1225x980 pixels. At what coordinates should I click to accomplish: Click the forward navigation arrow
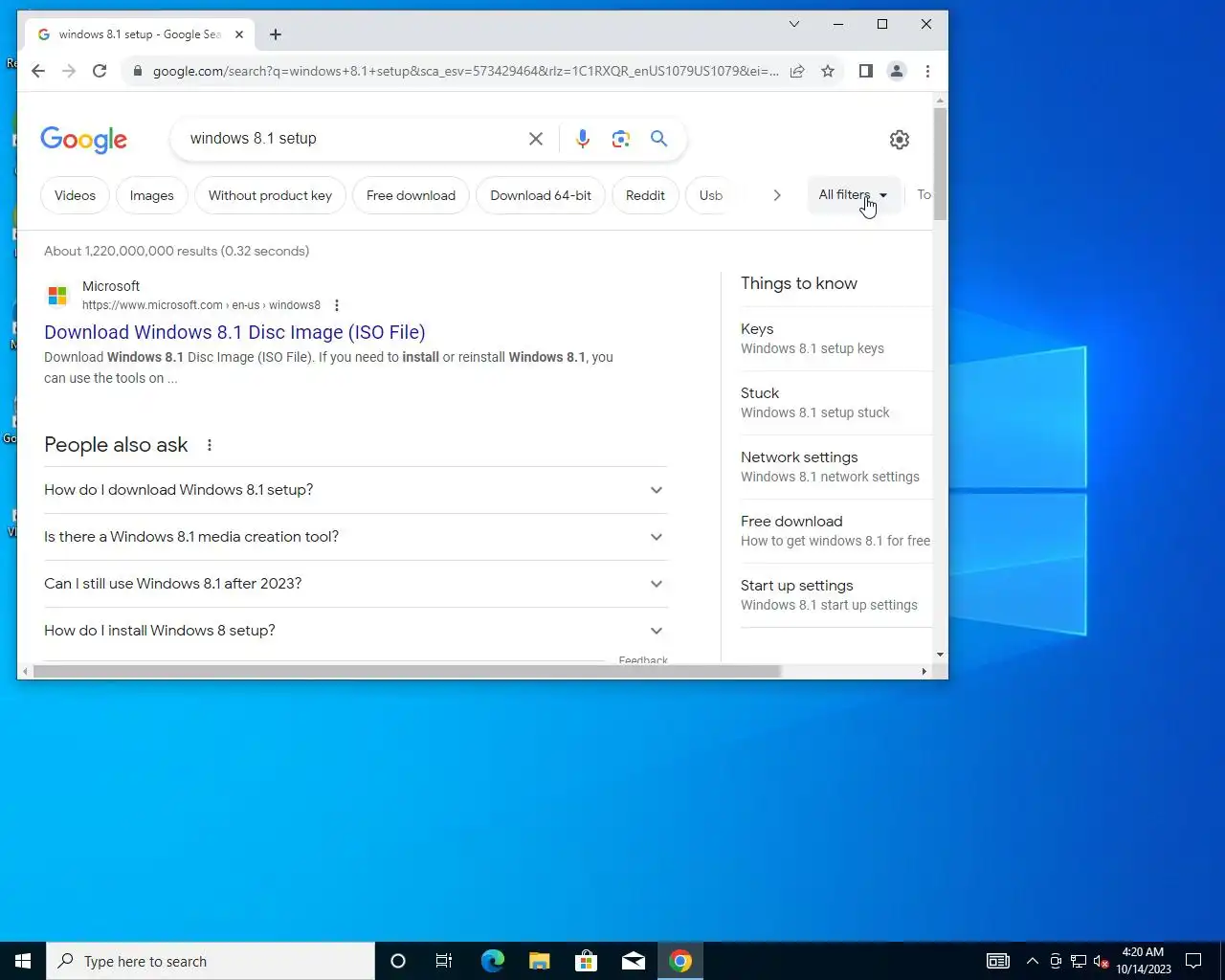point(69,71)
